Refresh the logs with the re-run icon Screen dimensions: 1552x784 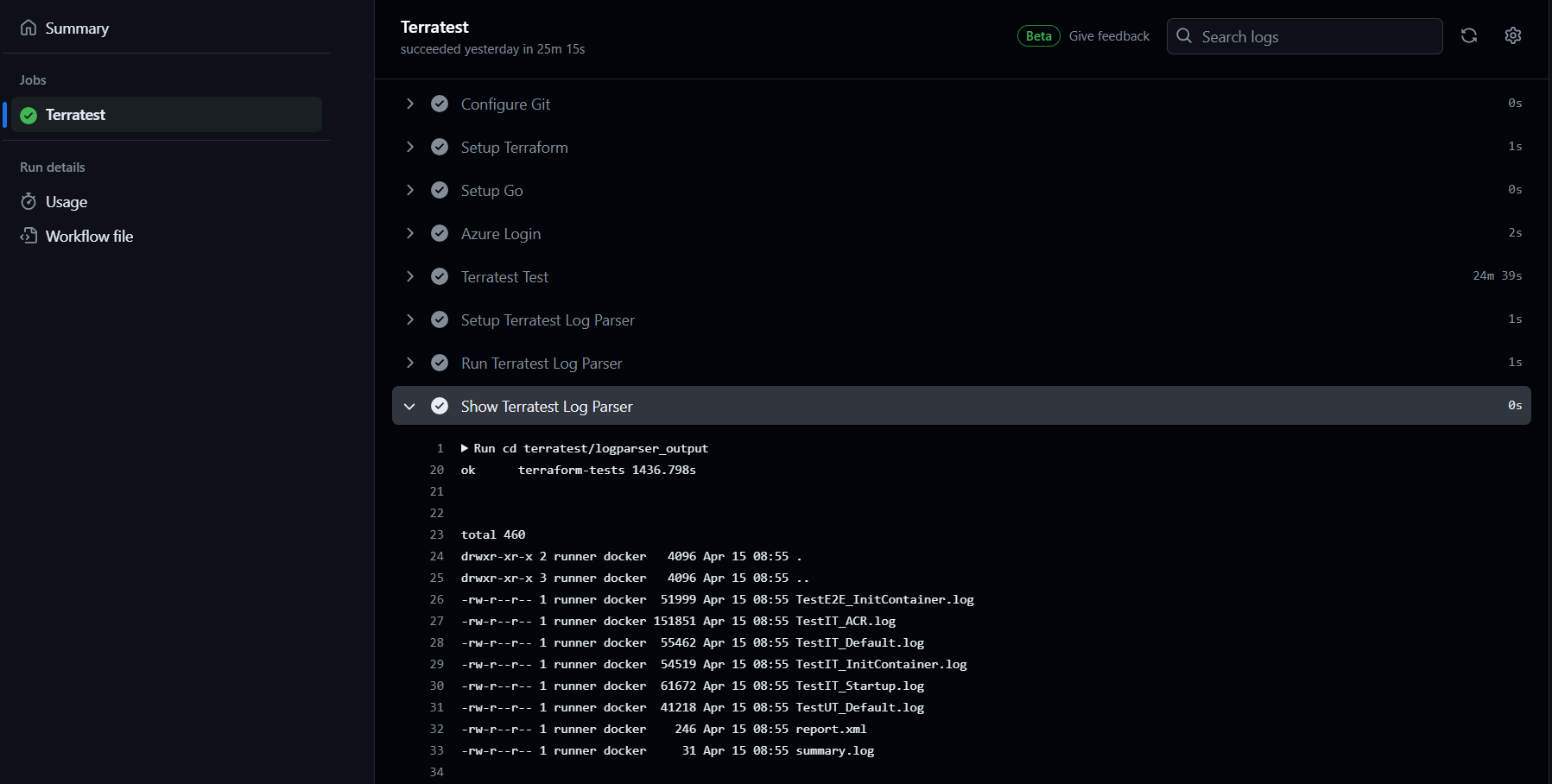pyautogui.click(x=1469, y=35)
